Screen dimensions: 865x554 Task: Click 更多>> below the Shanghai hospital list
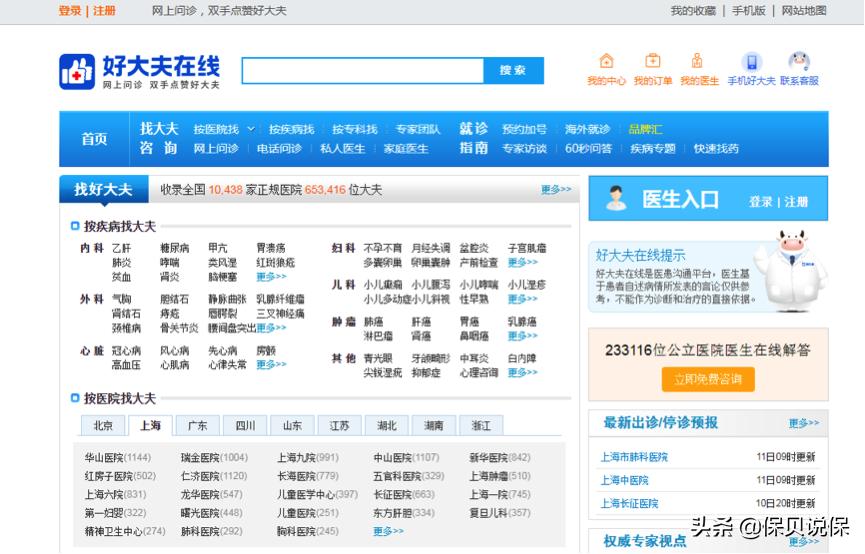coord(388,531)
